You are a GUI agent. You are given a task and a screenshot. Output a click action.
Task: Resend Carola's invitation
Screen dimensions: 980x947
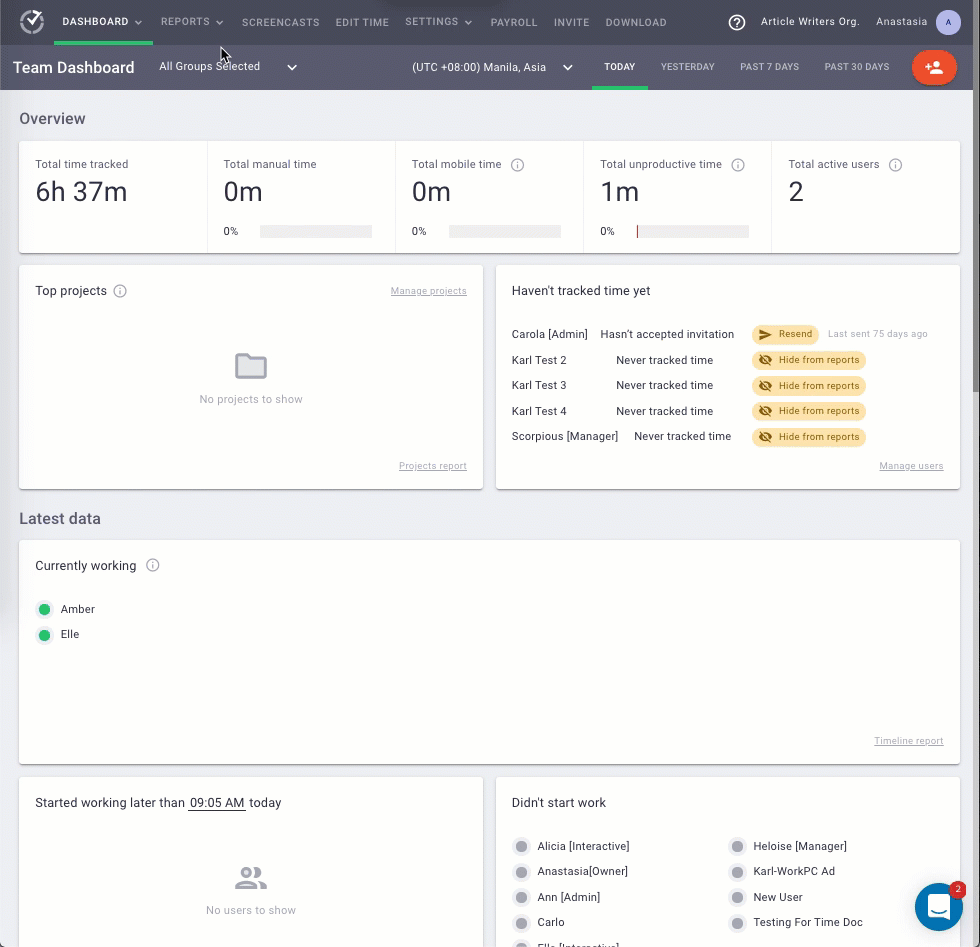784,334
